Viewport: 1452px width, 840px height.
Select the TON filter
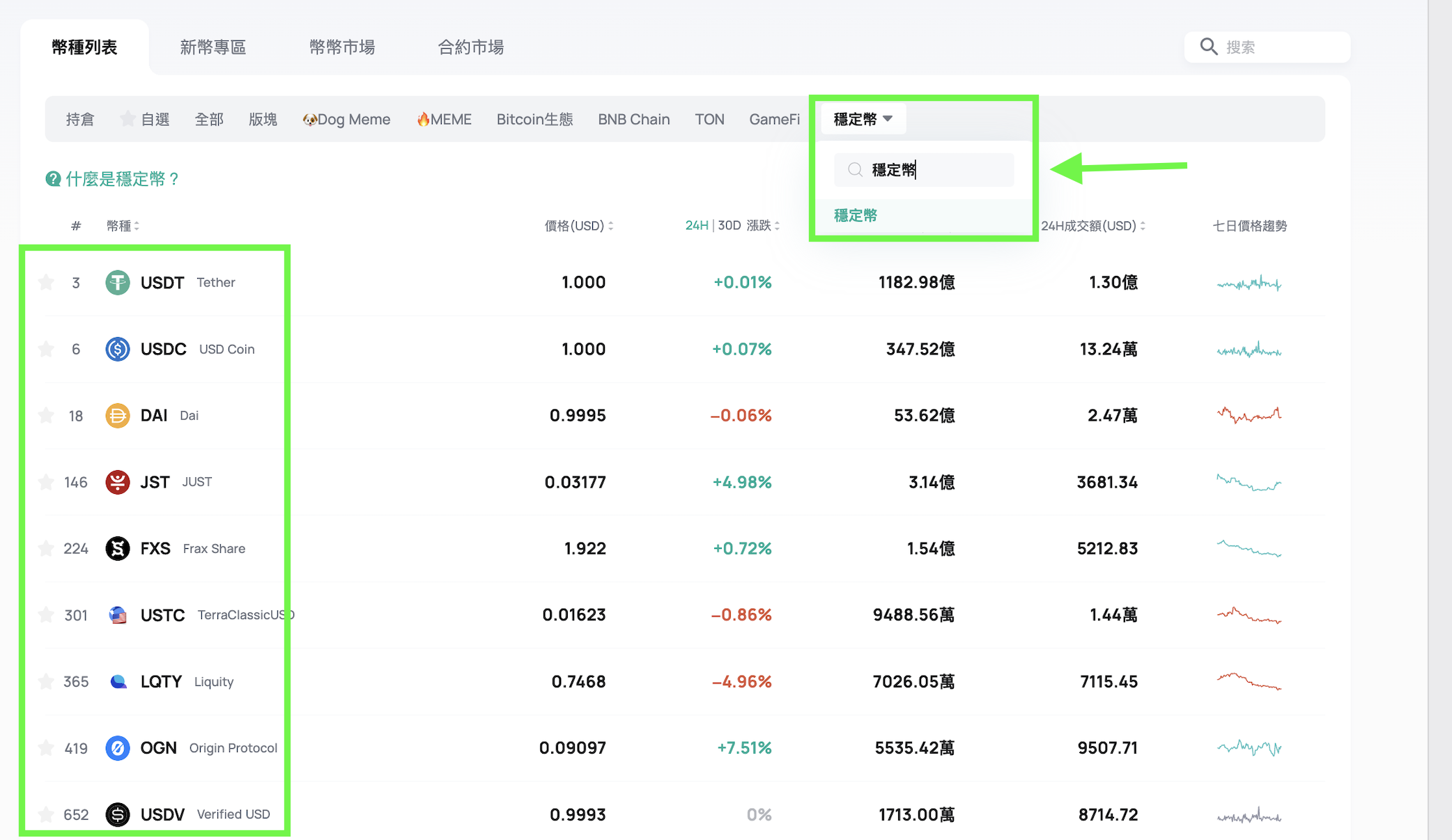pyautogui.click(x=709, y=119)
